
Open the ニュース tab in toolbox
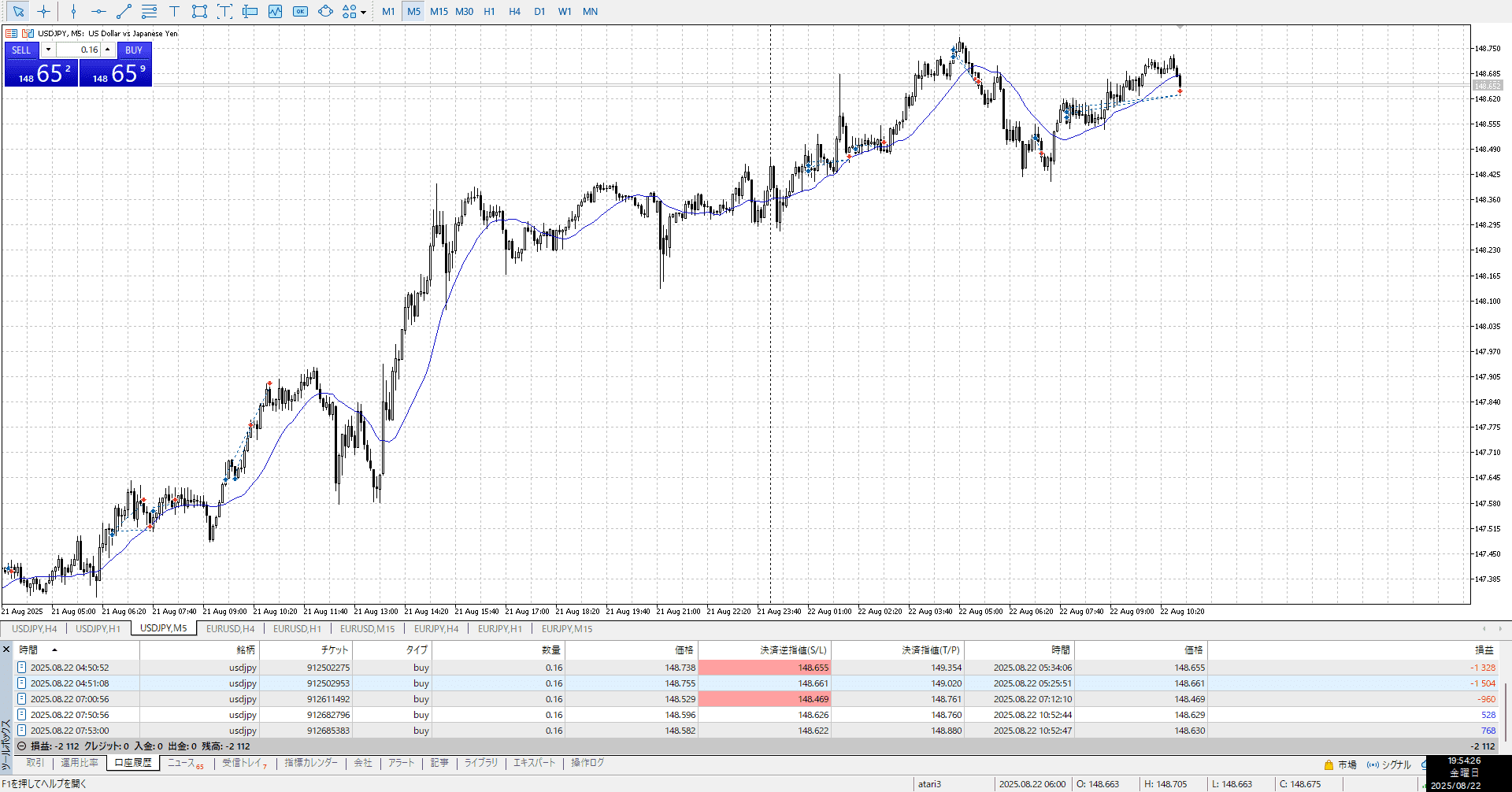181,763
